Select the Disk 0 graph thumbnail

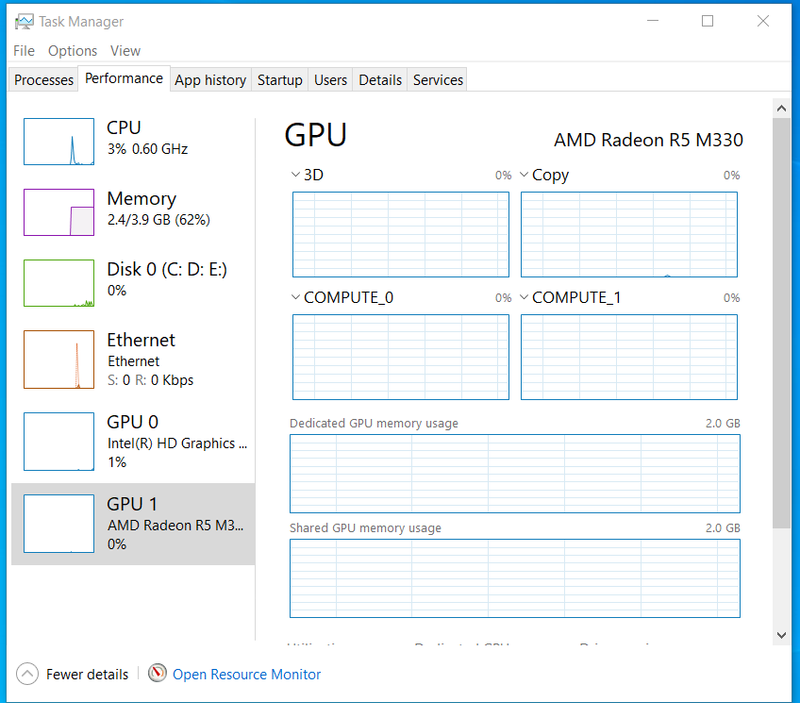point(59,282)
